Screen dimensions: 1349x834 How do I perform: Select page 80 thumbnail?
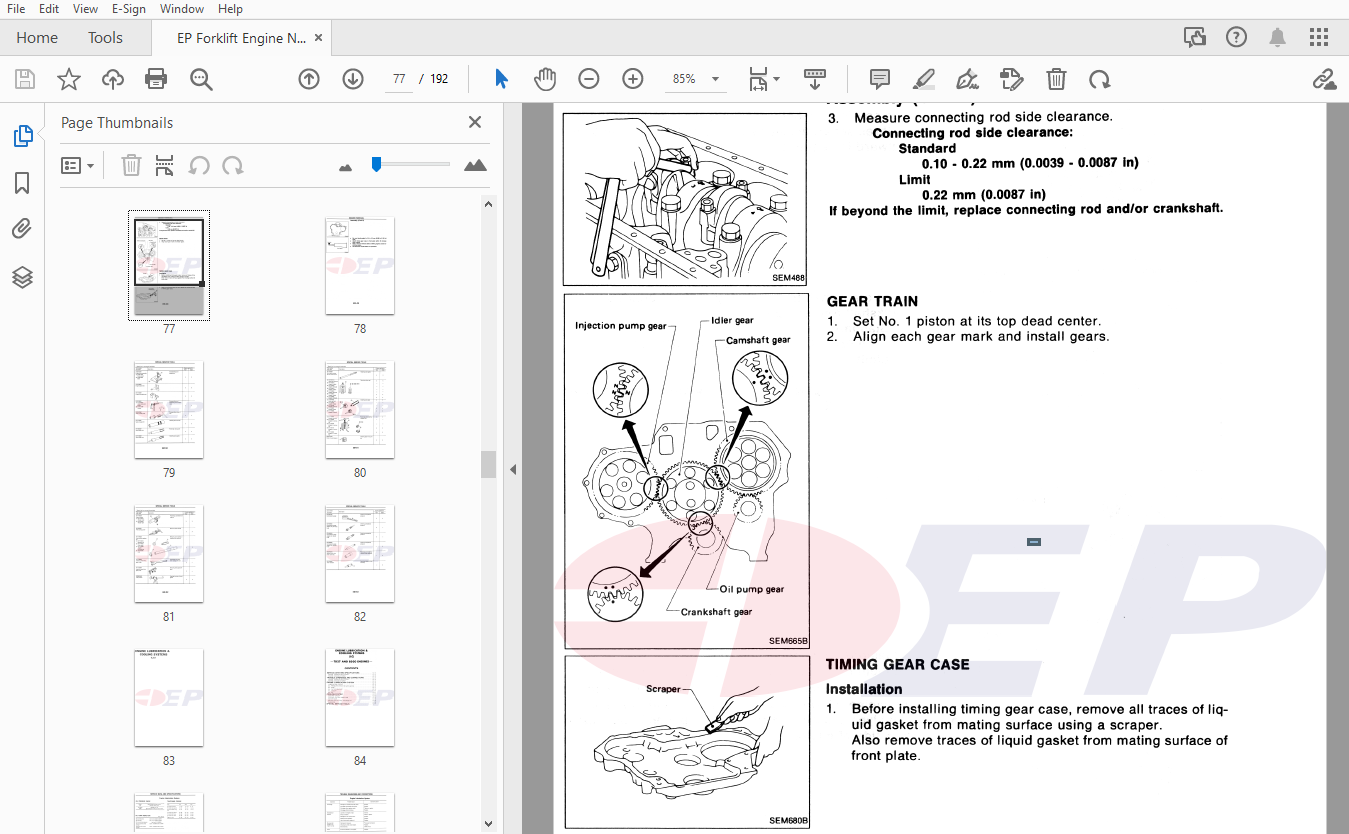360,410
